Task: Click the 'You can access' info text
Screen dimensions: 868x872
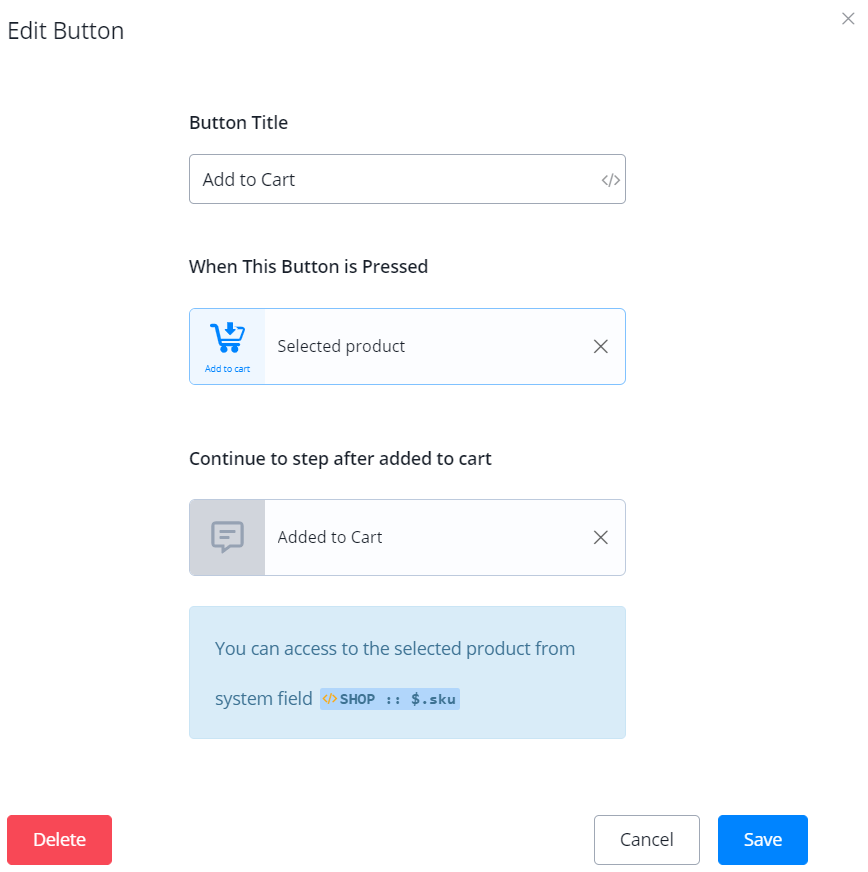Action: 395,648
